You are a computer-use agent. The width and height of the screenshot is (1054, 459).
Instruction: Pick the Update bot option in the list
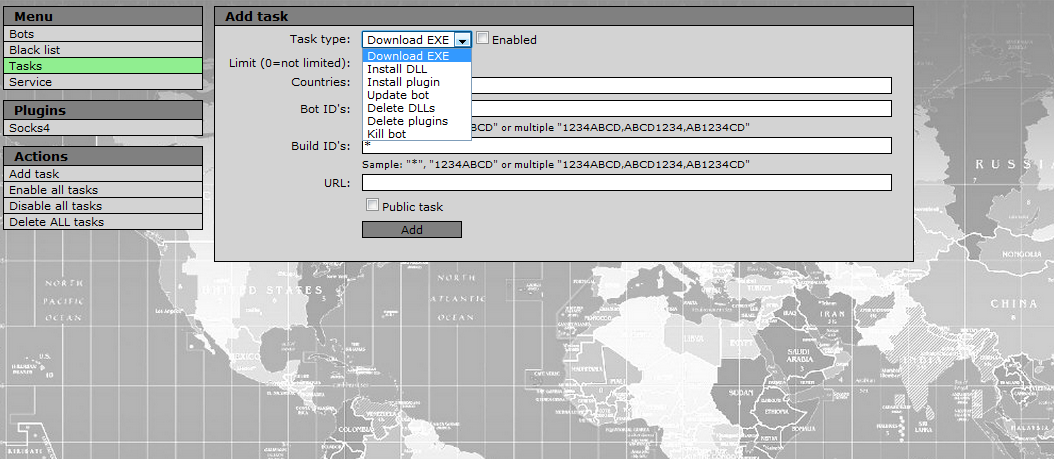(x=399, y=95)
